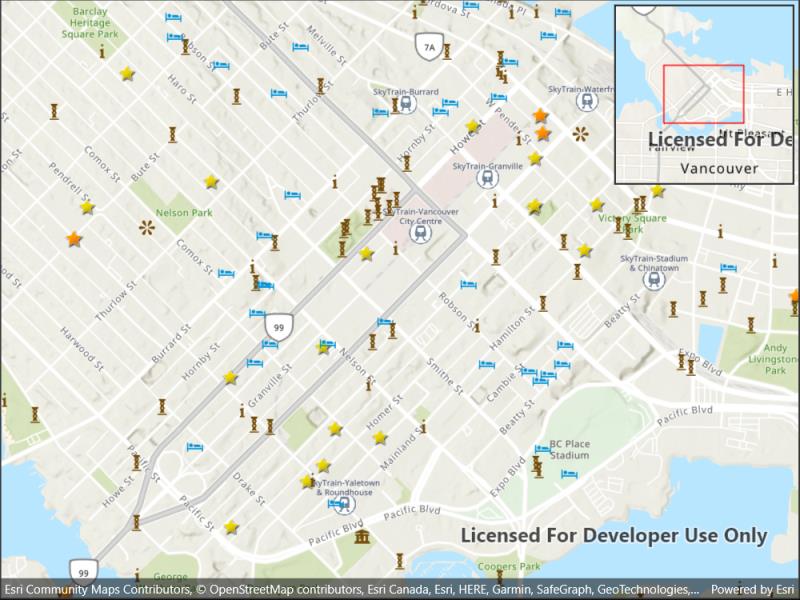Screen dimensions: 800x600
Task: Select SkyTrain-Vancouver City Centre station icon
Action: pyautogui.click(x=420, y=234)
